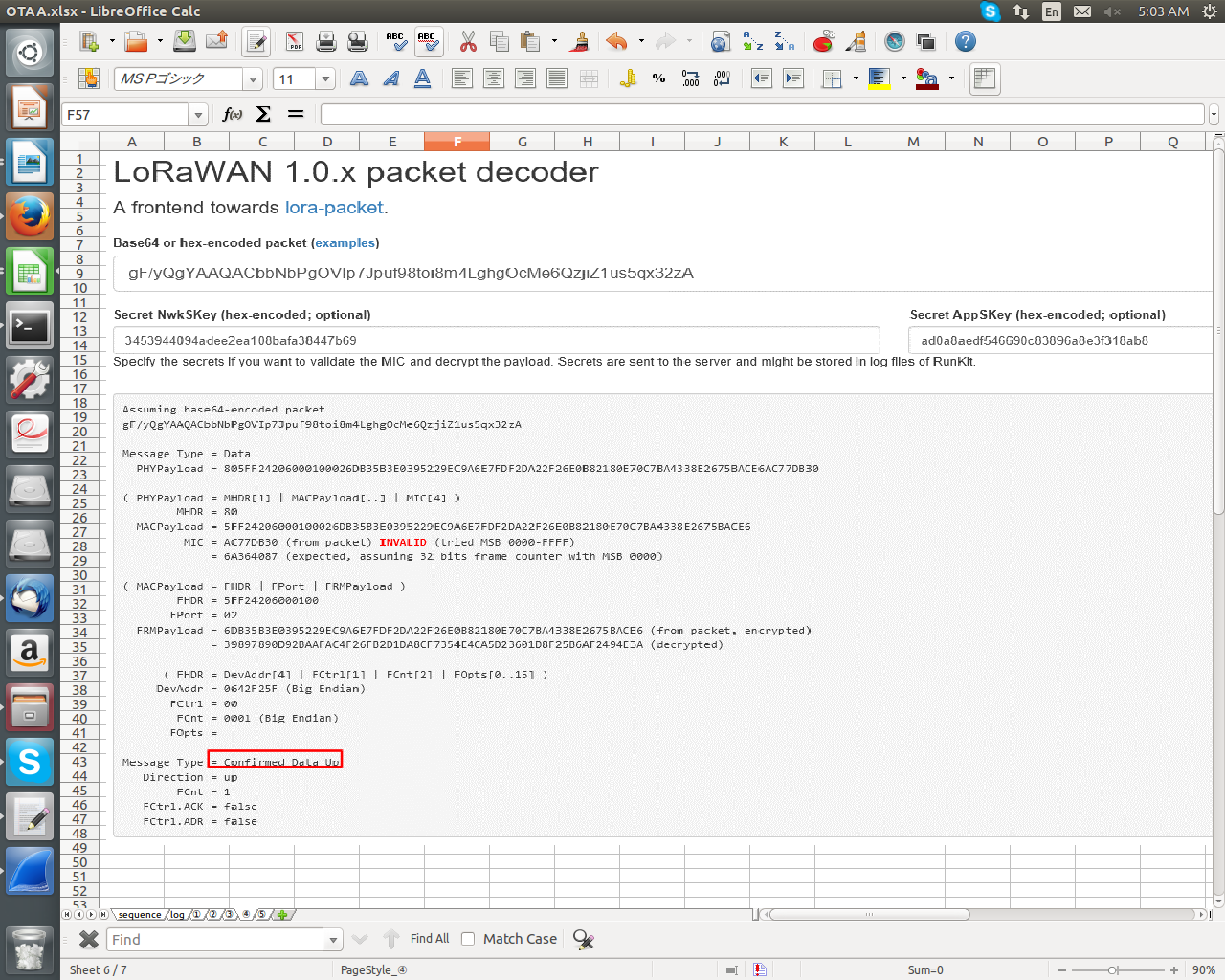The width and height of the screenshot is (1225, 980).
Task: Insert a chart using the chart icon
Action: [x=823, y=41]
